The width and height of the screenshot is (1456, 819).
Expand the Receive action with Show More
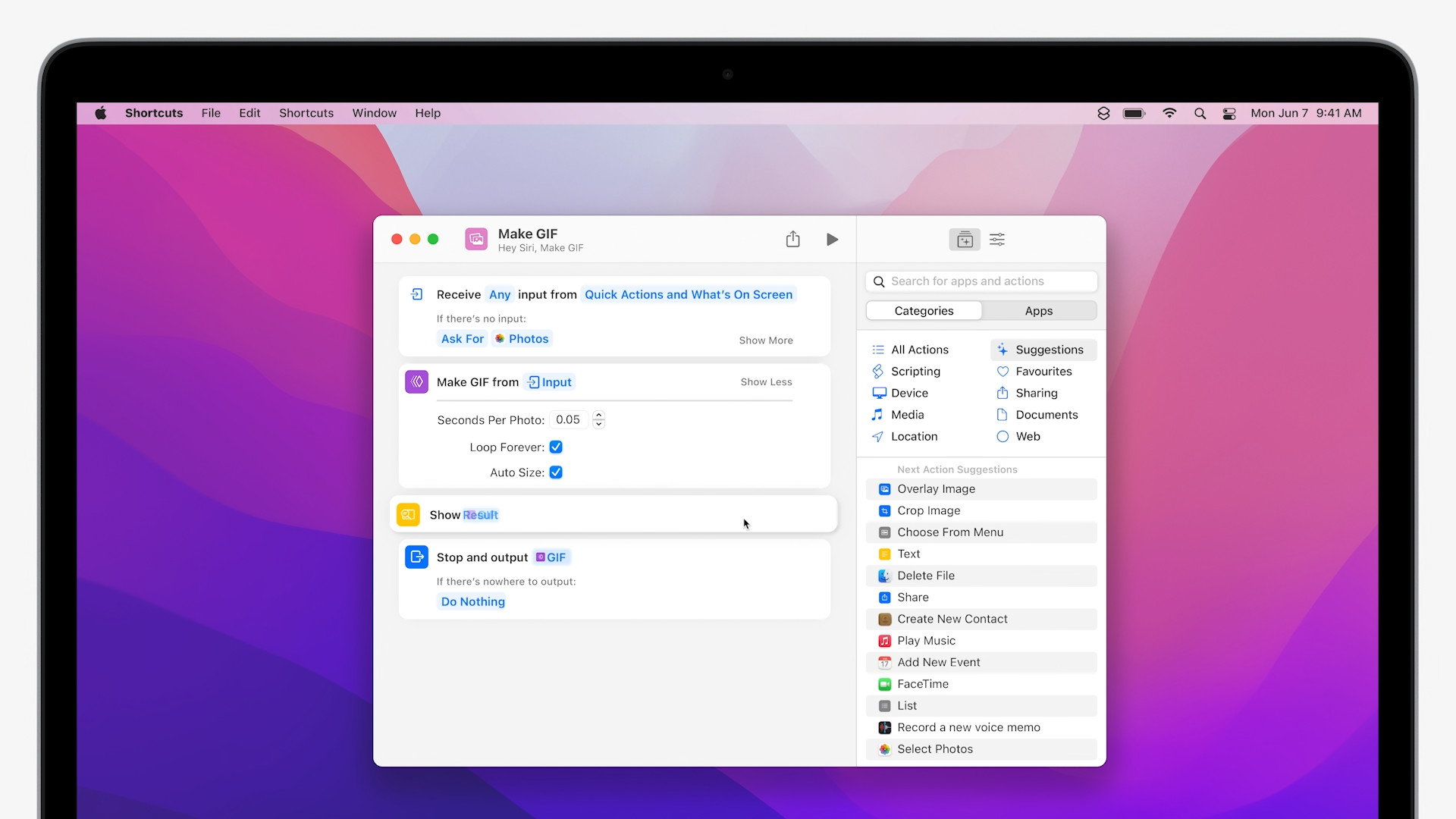tap(766, 340)
